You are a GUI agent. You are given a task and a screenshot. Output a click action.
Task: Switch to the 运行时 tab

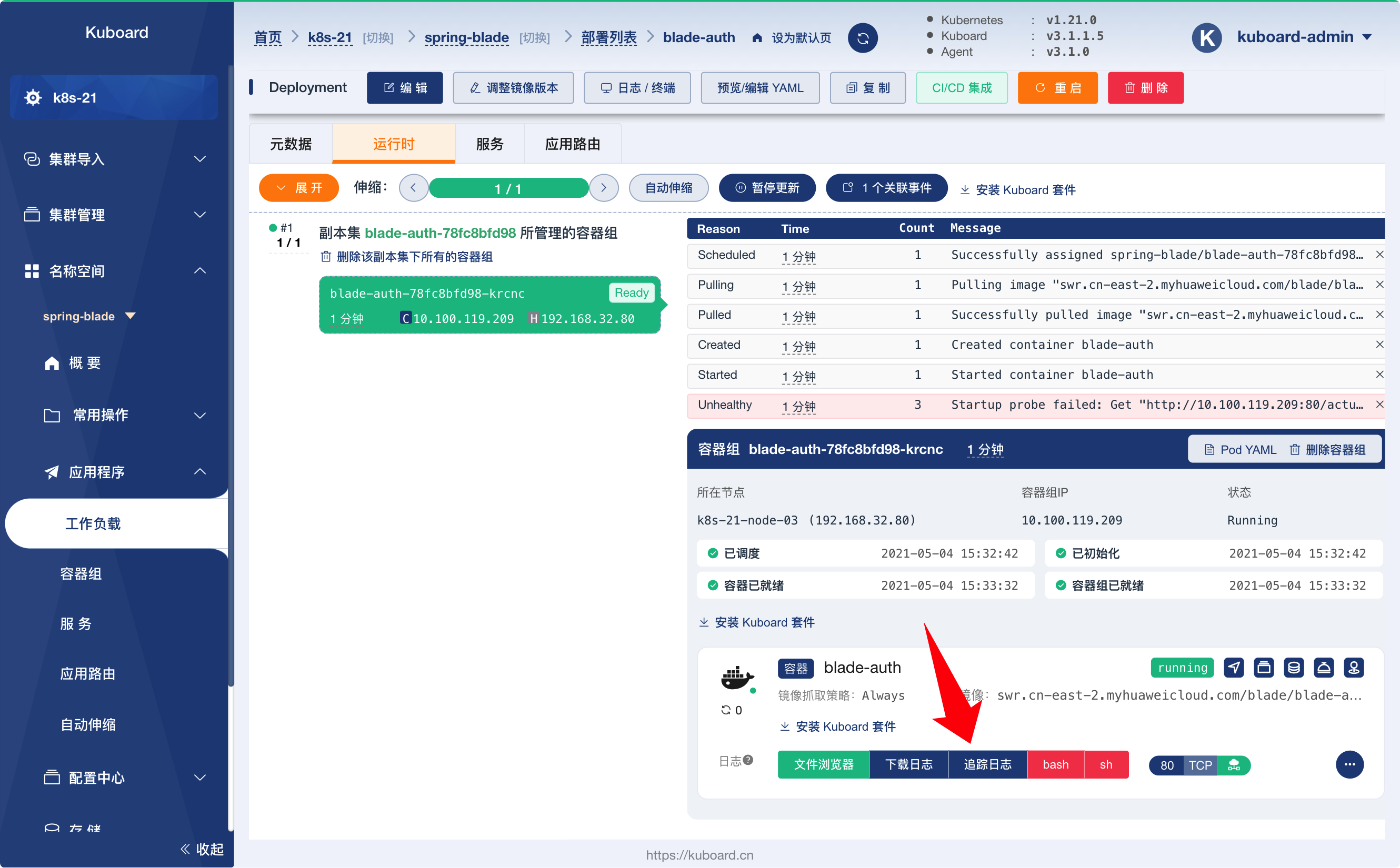pyautogui.click(x=393, y=144)
